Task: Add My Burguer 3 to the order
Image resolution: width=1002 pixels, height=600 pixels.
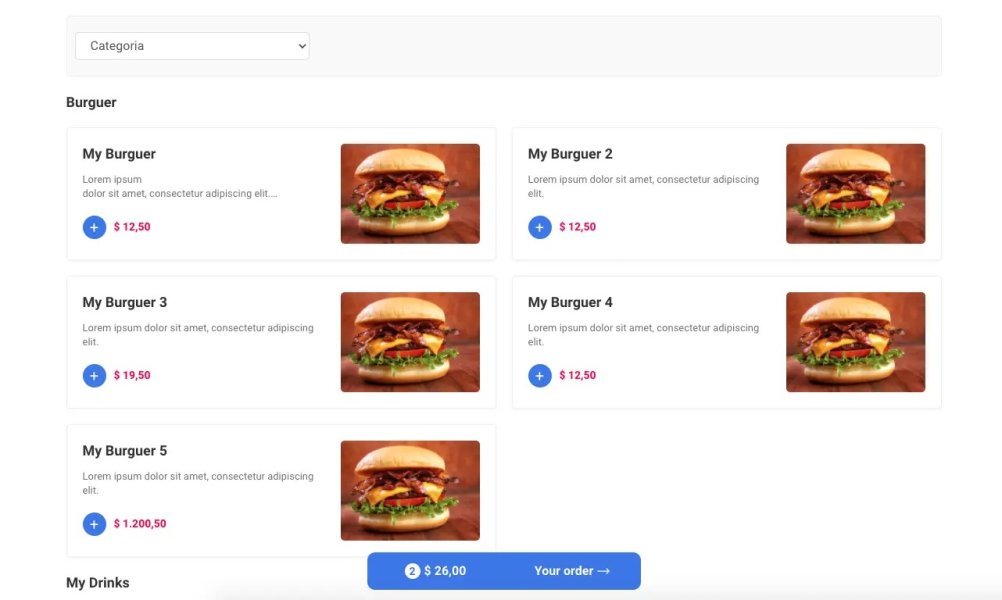Action: click(x=94, y=375)
